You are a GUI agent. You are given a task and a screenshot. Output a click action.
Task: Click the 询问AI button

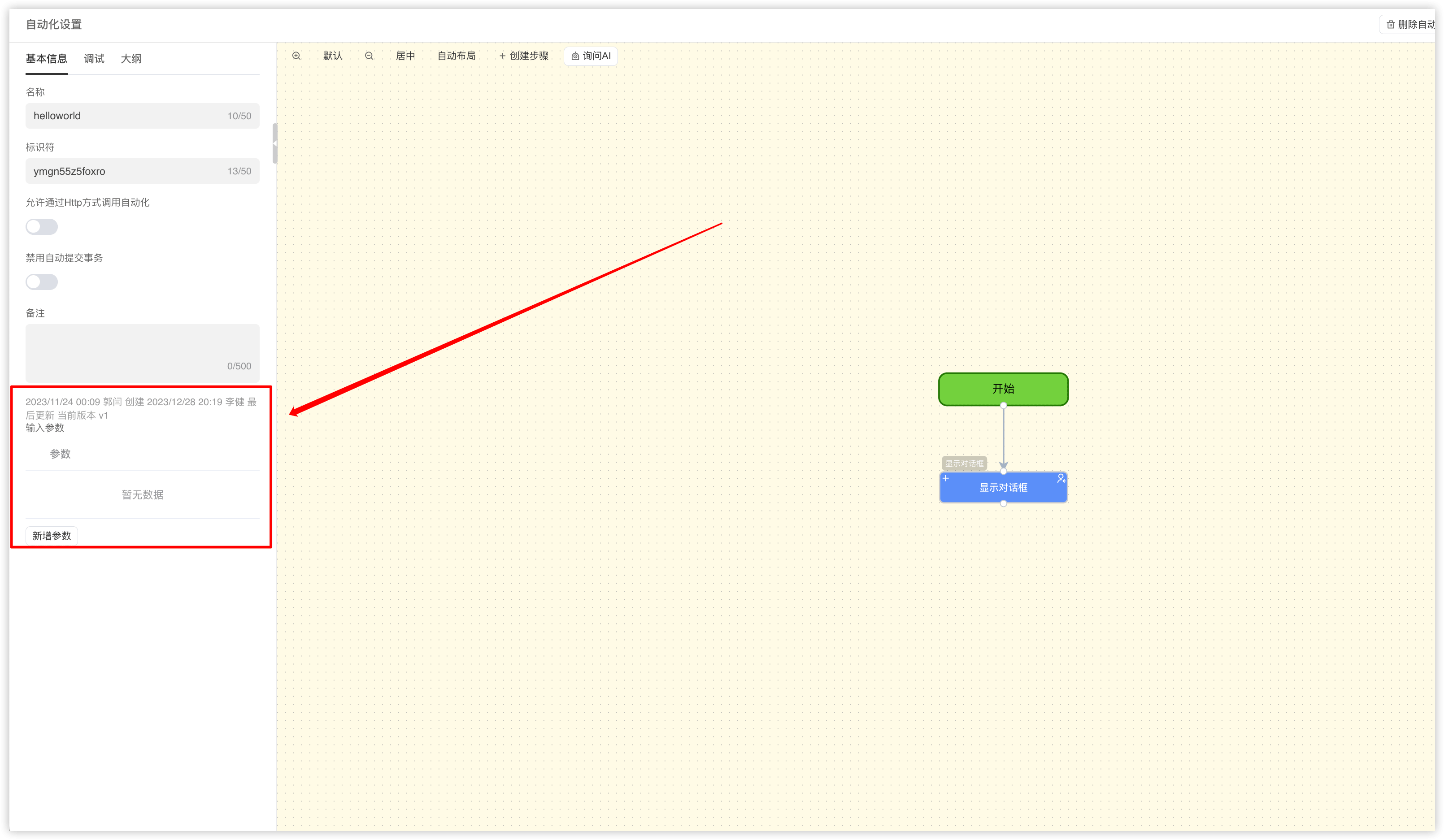coord(591,56)
